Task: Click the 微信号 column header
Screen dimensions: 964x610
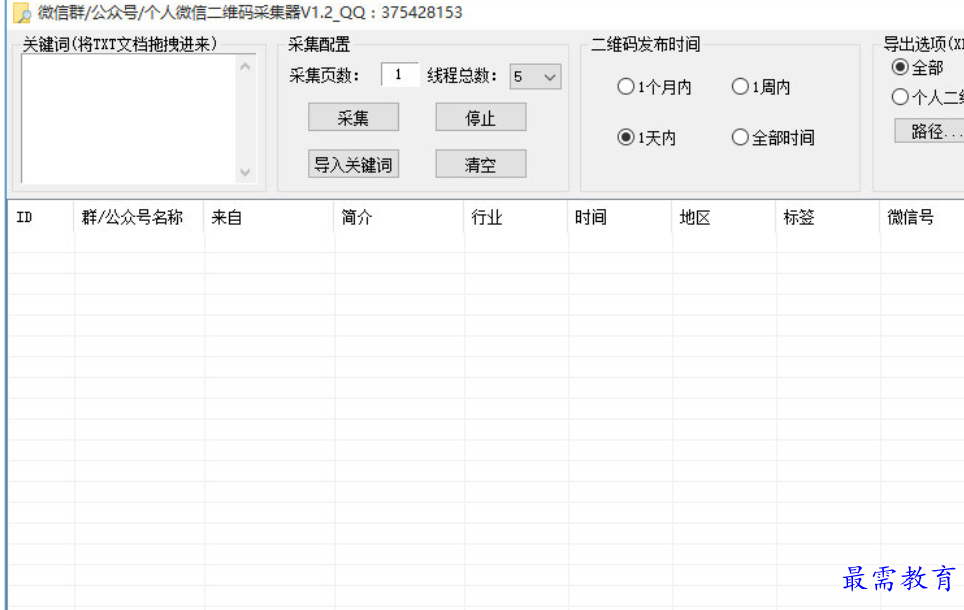Action: point(922,217)
